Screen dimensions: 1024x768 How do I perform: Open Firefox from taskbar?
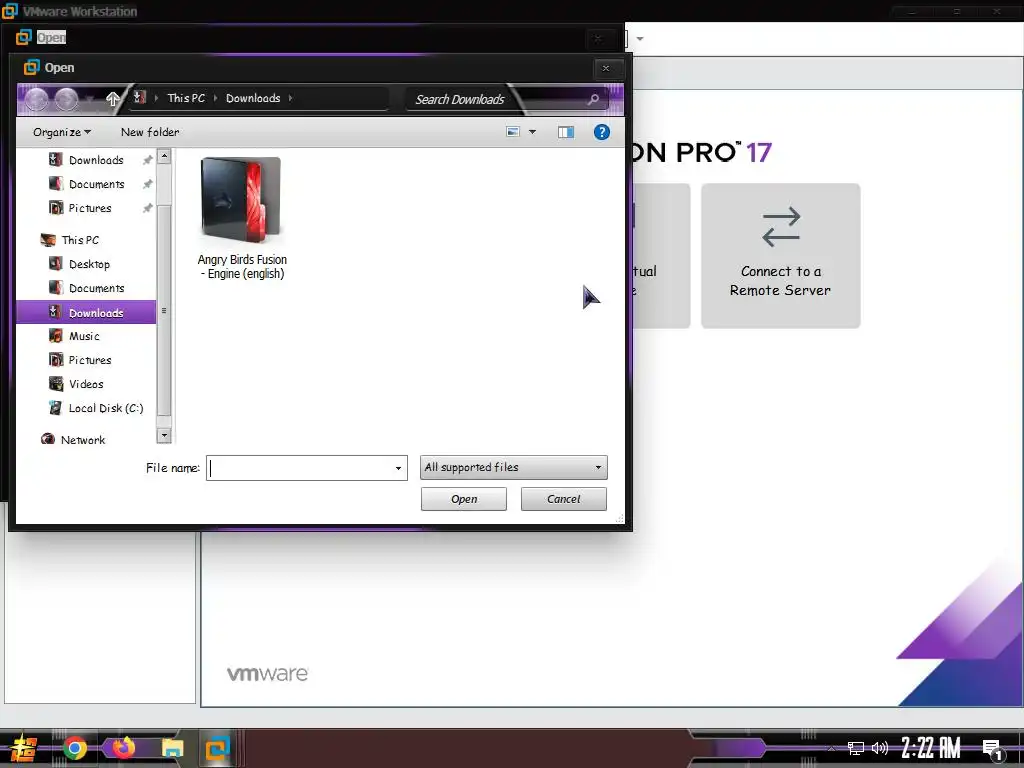tap(123, 748)
